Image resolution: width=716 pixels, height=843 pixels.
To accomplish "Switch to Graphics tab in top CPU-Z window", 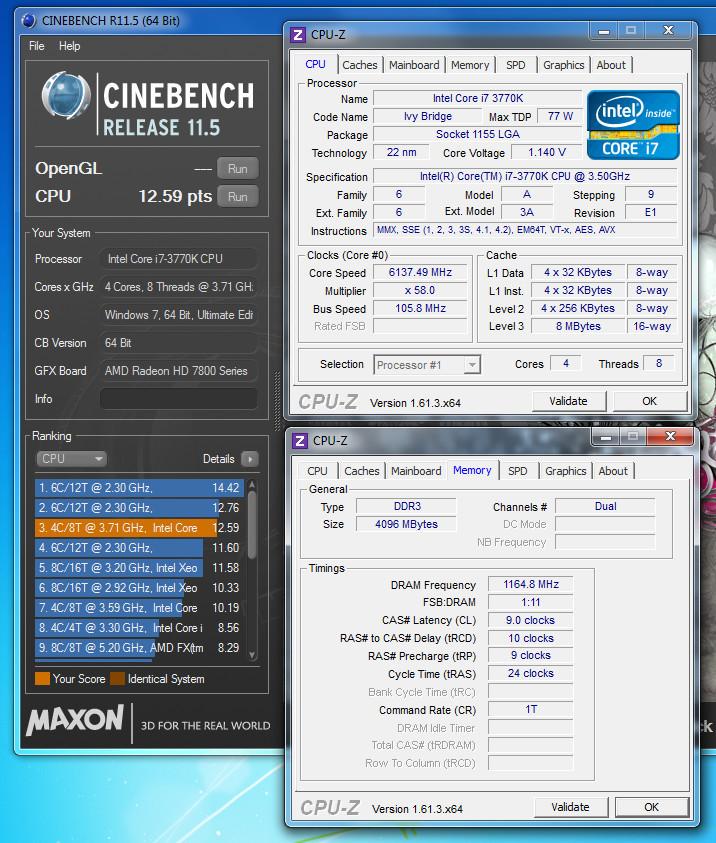I will tap(563, 65).
